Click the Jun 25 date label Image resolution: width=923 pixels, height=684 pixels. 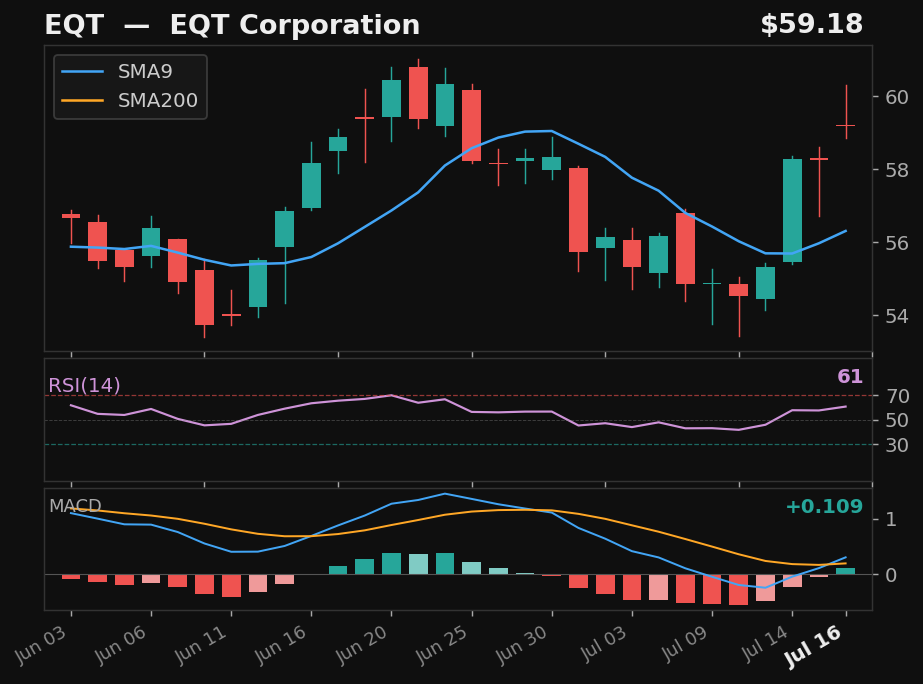tap(441, 645)
